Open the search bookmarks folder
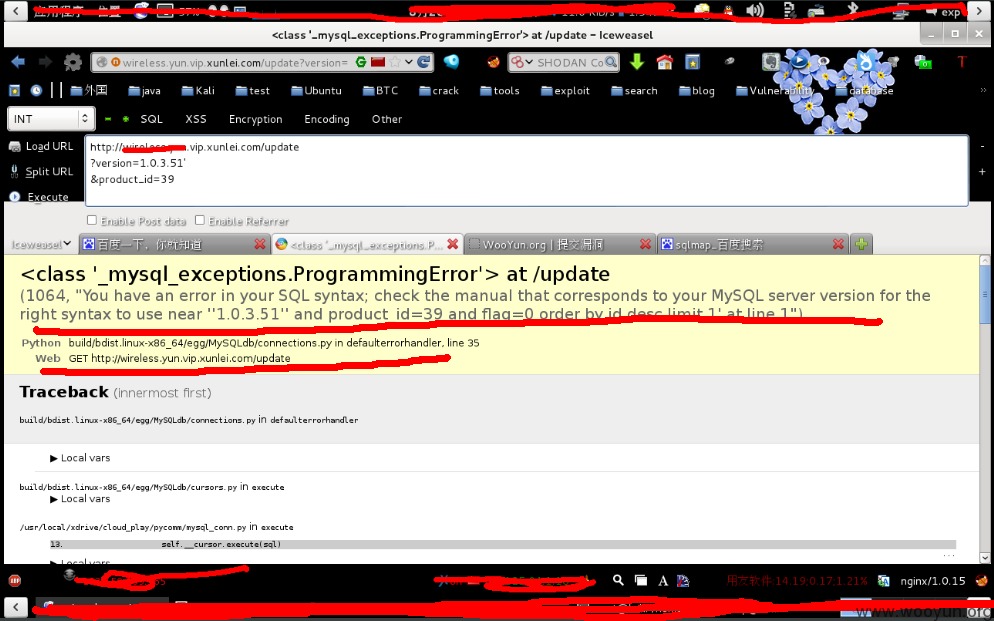 (x=634, y=91)
